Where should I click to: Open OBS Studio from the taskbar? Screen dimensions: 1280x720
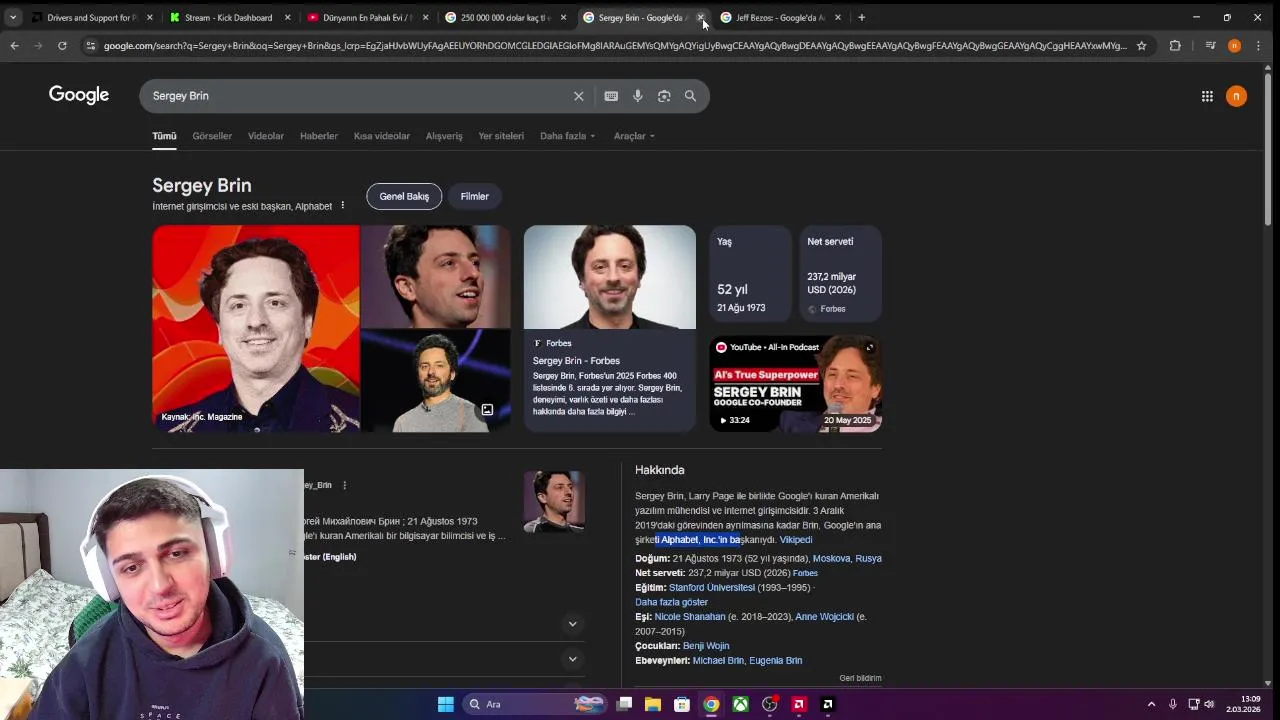(769, 704)
